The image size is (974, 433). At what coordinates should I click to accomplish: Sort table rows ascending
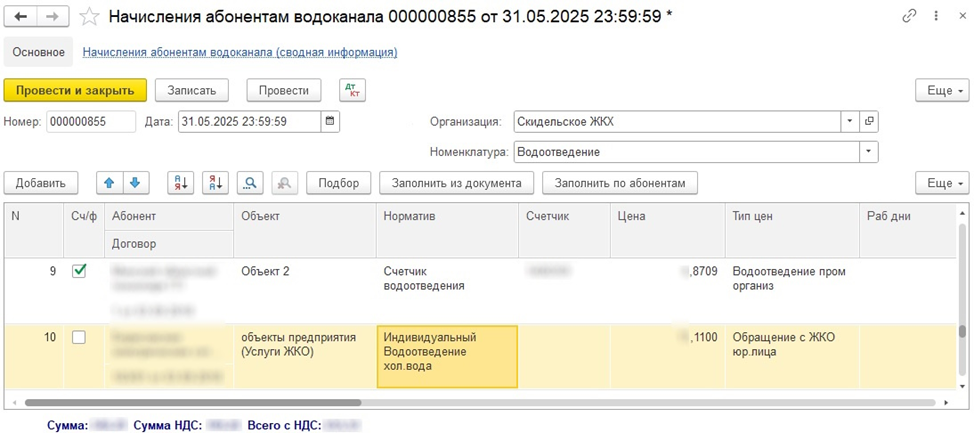tap(182, 183)
